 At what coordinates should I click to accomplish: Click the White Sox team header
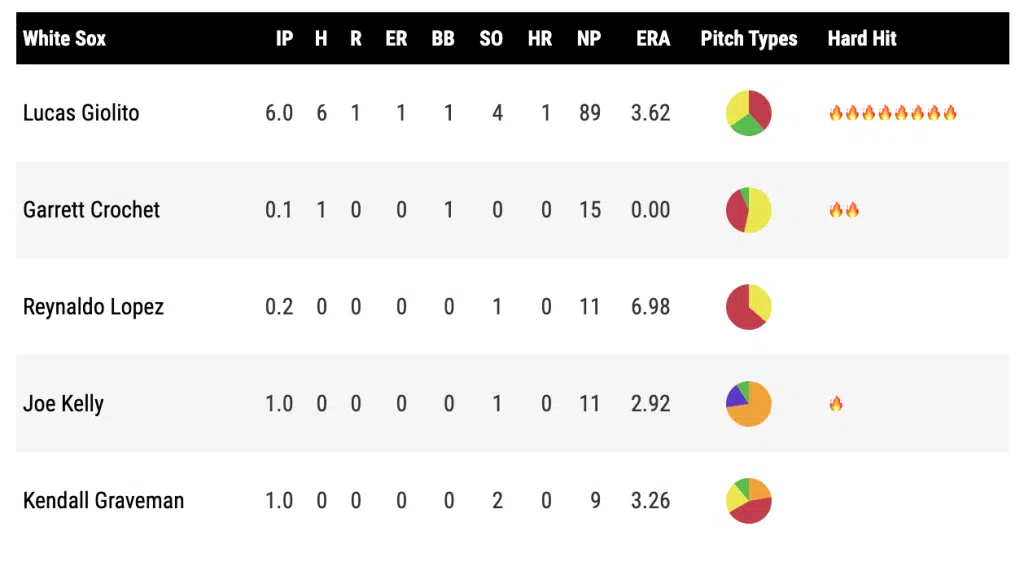[x=64, y=39]
